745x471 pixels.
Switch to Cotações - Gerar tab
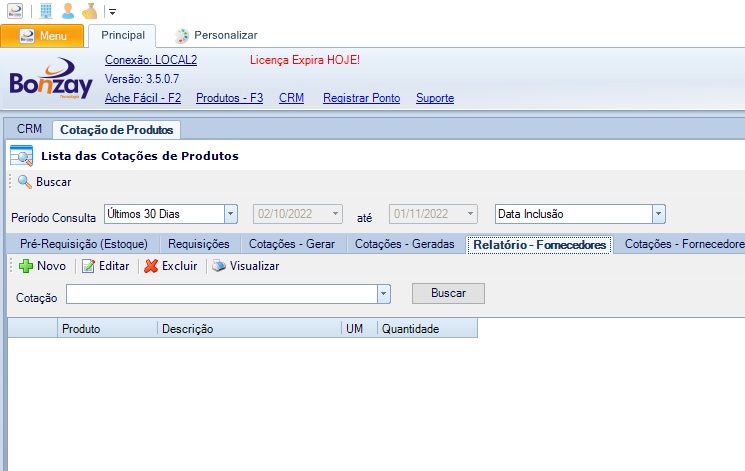coord(292,244)
